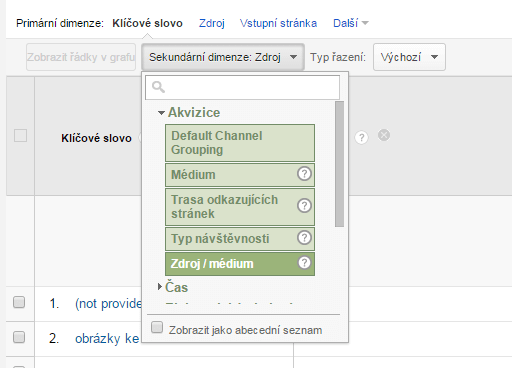Toggle the select-all checkbox in the table header

20,136
